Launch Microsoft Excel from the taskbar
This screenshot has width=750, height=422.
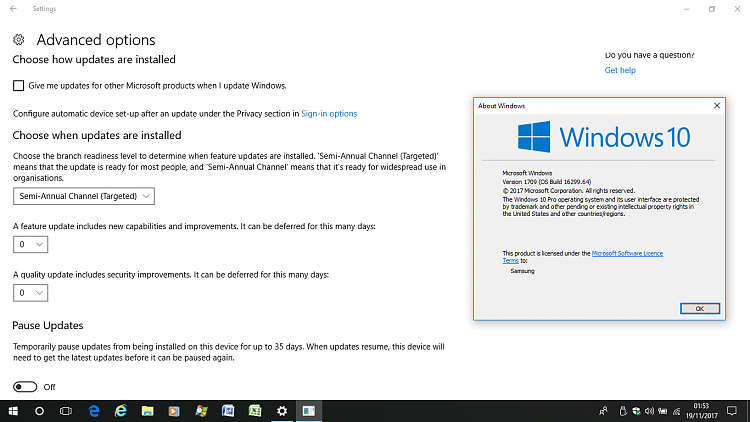click(x=255, y=411)
